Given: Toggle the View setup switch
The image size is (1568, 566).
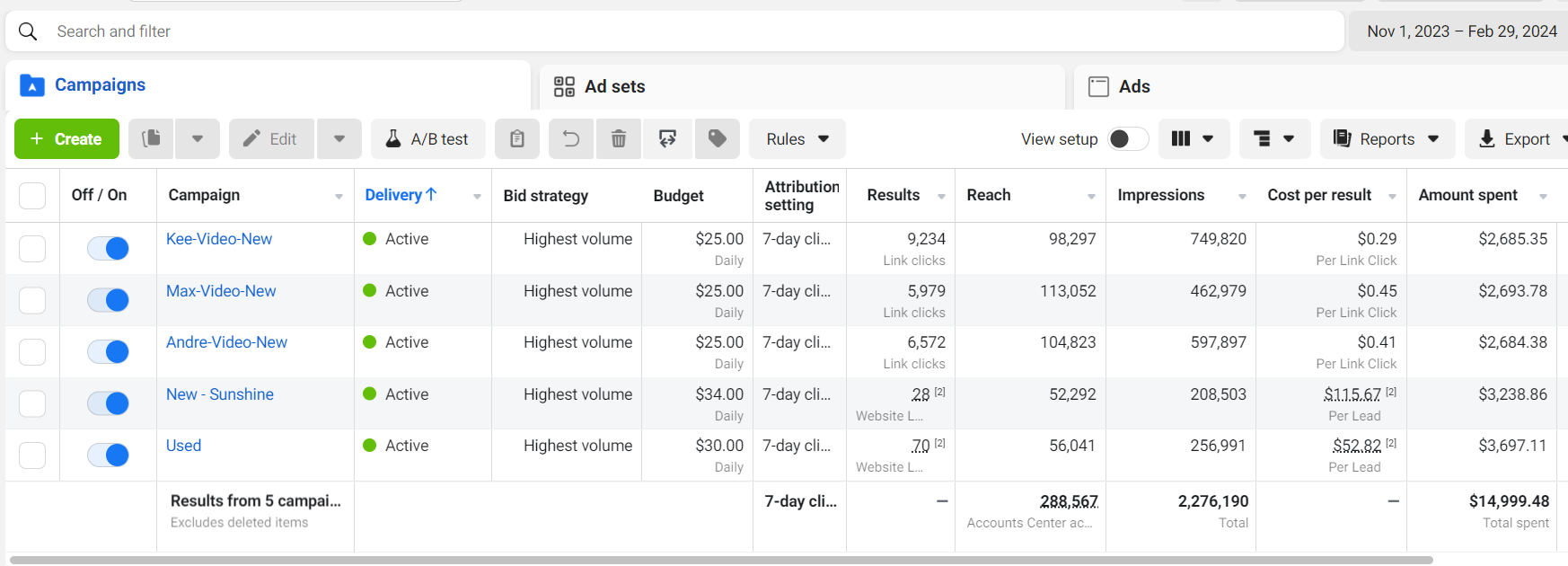Looking at the screenshot, I should 1127,138.
